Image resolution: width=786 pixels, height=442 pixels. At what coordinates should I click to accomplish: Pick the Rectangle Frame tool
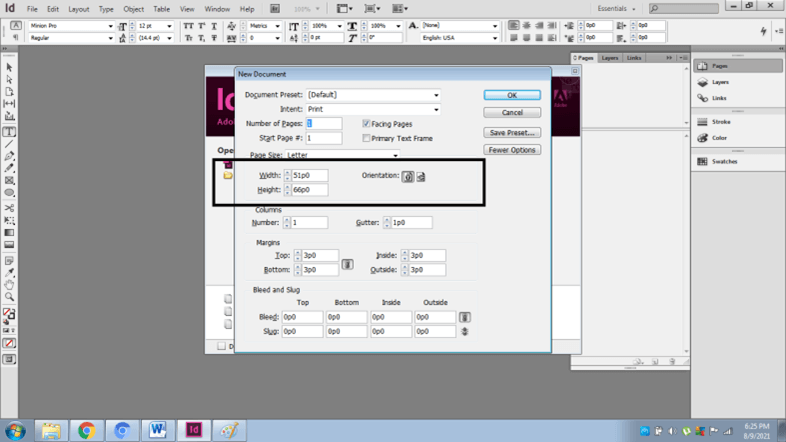pyautogui.click(x=9, y=180)
